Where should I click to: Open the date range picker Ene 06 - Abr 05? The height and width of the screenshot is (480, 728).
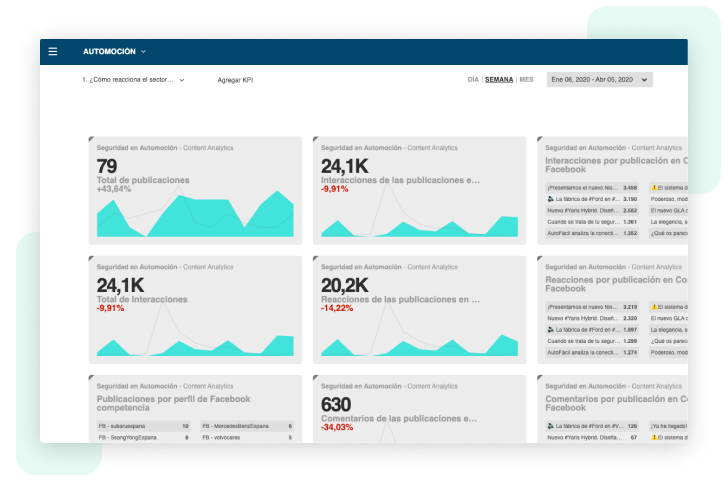coord(599,80)
